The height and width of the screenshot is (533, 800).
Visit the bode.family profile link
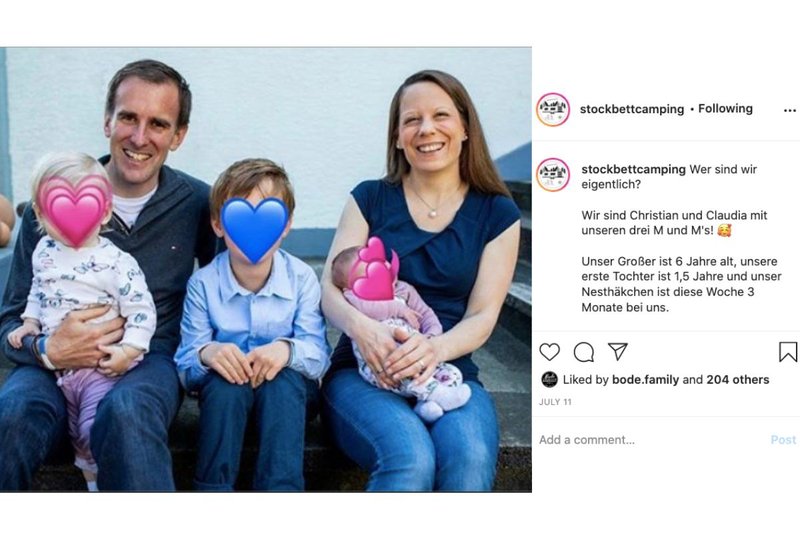tap(645, 379)
